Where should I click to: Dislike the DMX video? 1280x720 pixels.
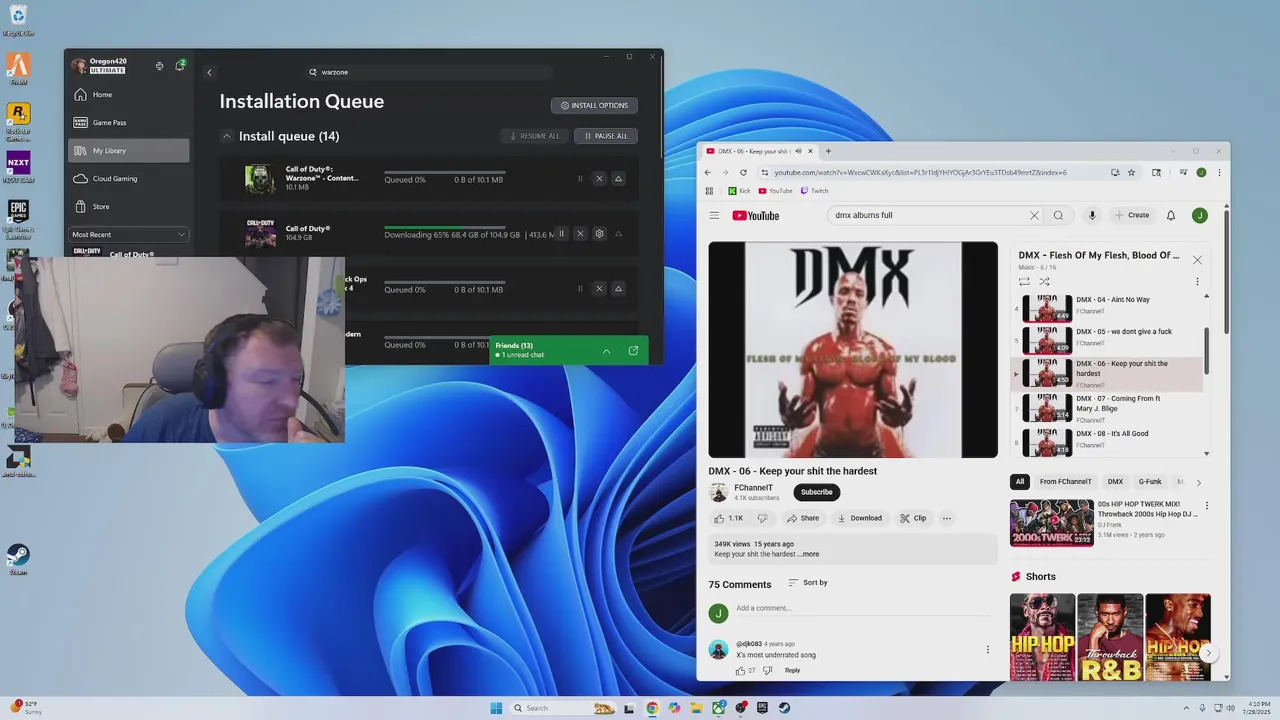762,518
